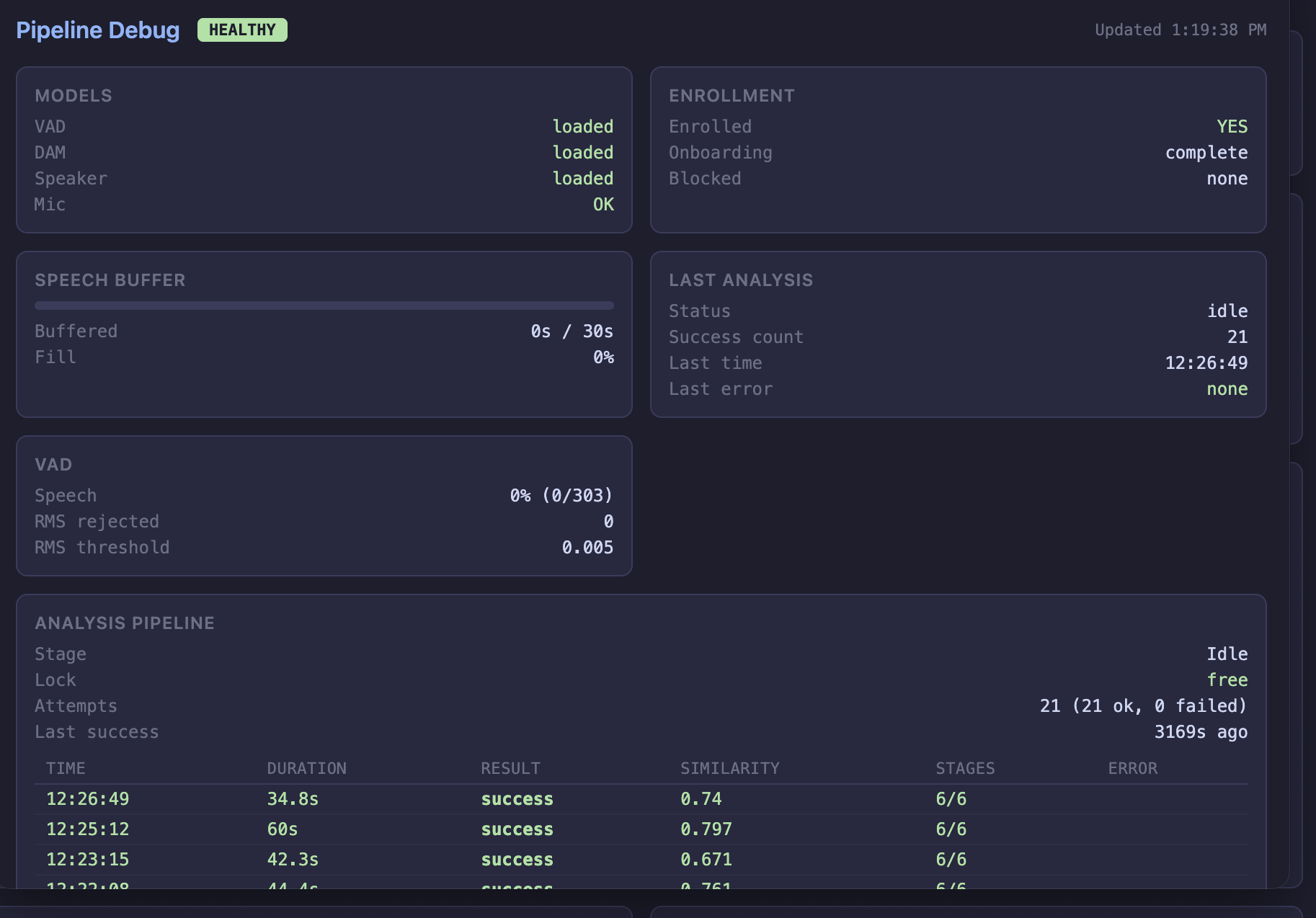The image size is (1316, 918).
Task: Click the Fill 0% value
Action: pyautogui.click(x=603, y=357)
